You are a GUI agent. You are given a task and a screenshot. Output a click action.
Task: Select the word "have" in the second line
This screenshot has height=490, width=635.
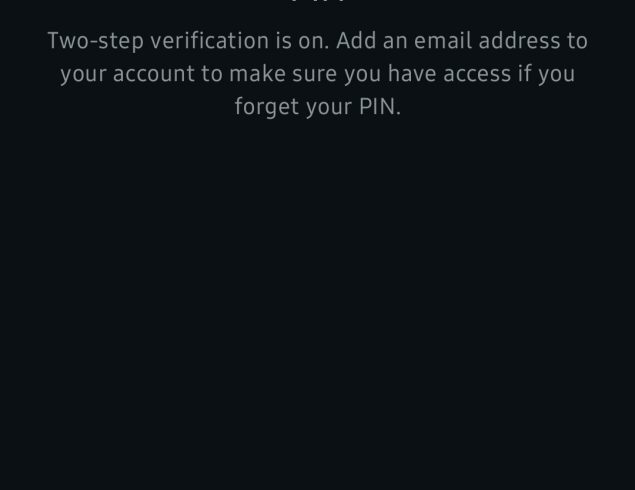click(x=412, y=74)
